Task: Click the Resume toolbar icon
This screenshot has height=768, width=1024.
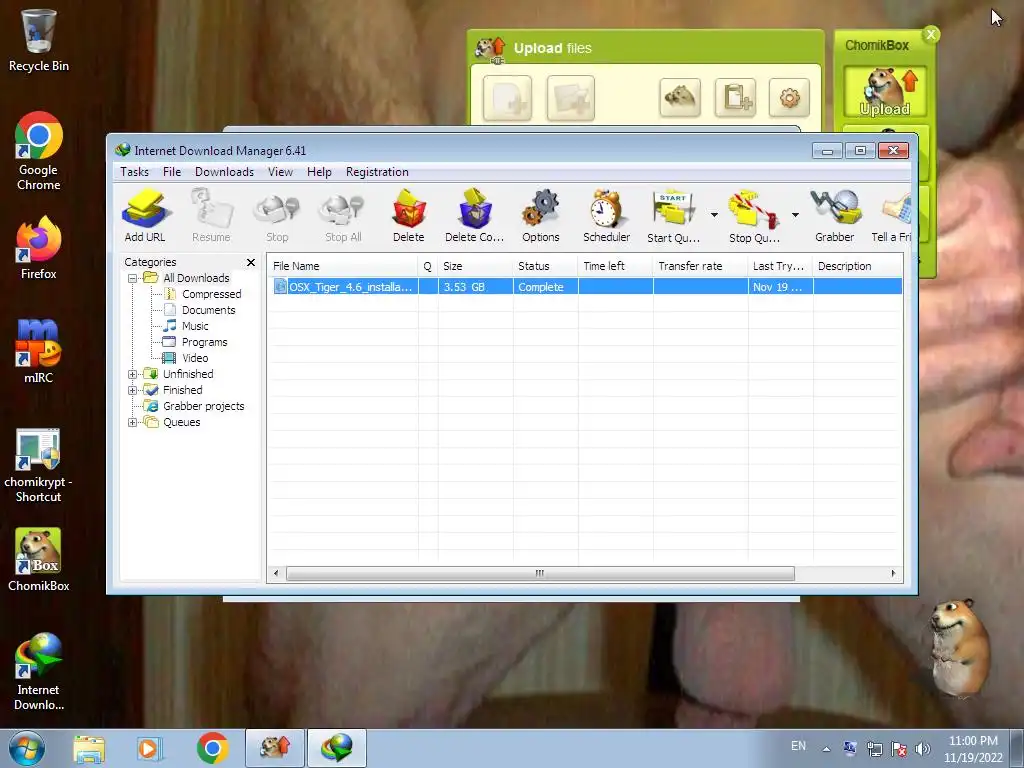Action: click(x=211, y=216)
